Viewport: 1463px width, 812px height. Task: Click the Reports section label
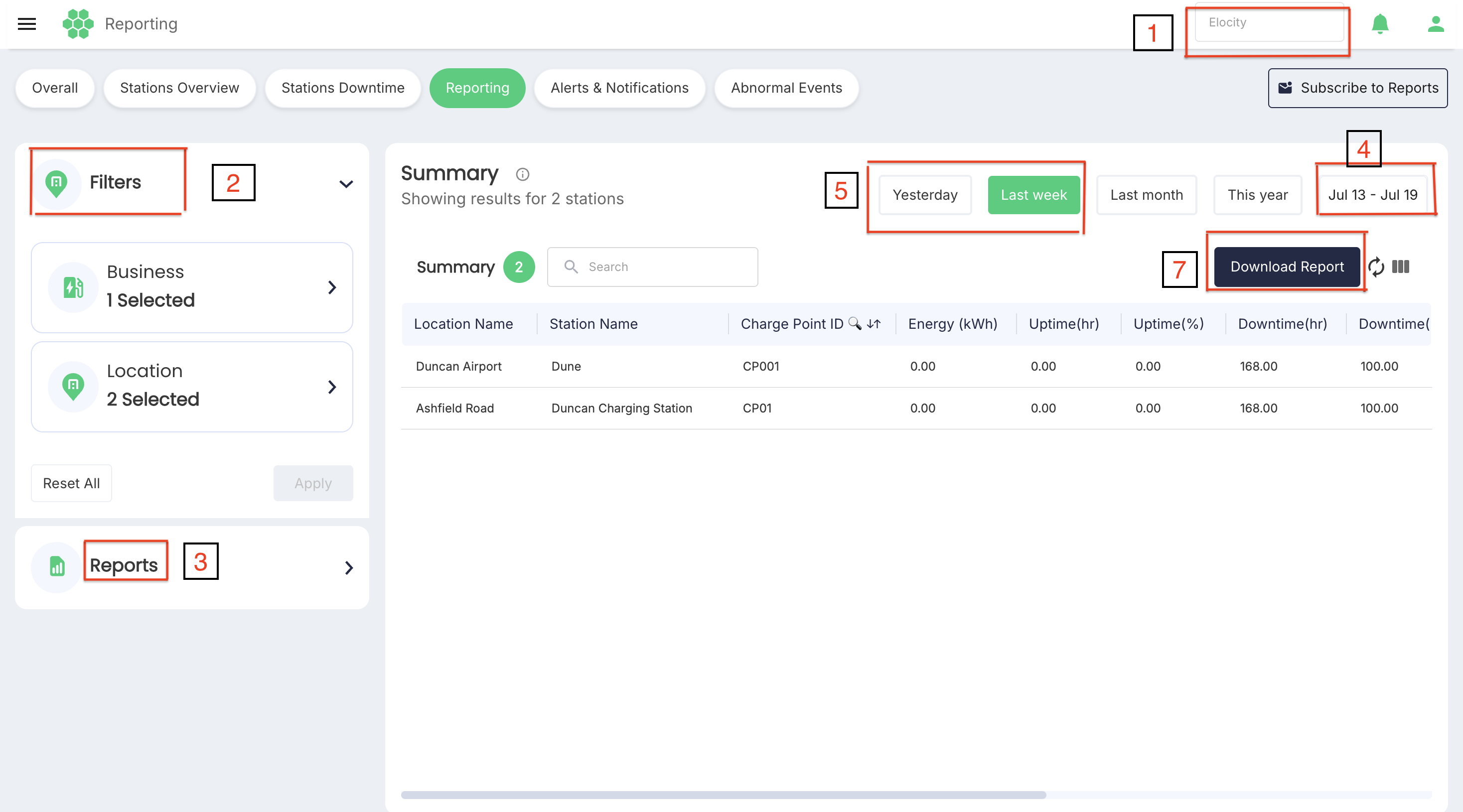tap(123, 565)
